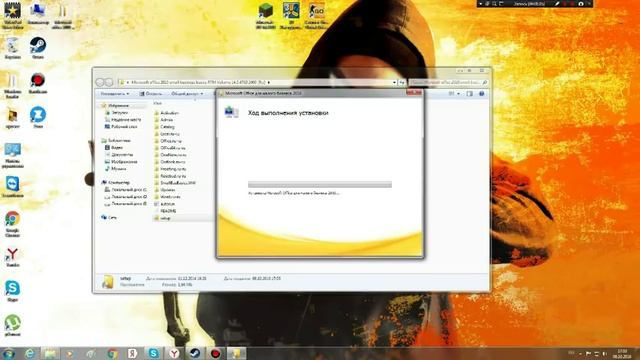Open Explorer help question-mark icon
Viewport: 640px width, 360px height.
coord(482,94)
